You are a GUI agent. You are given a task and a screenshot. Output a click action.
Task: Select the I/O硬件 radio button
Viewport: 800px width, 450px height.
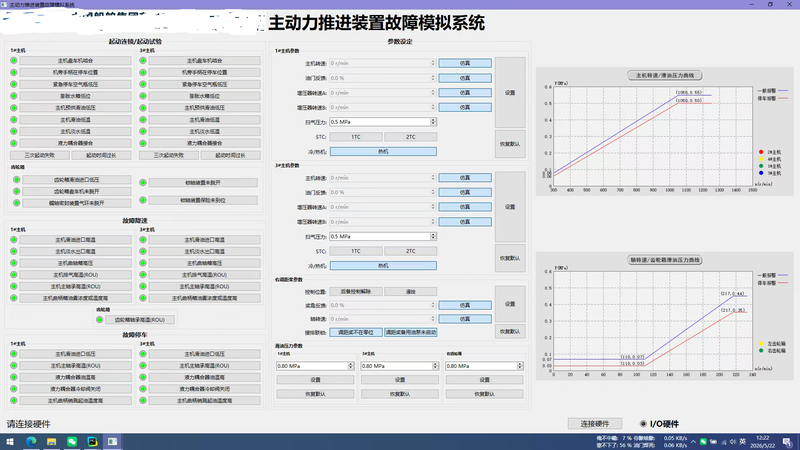click(x=643, y=424)
